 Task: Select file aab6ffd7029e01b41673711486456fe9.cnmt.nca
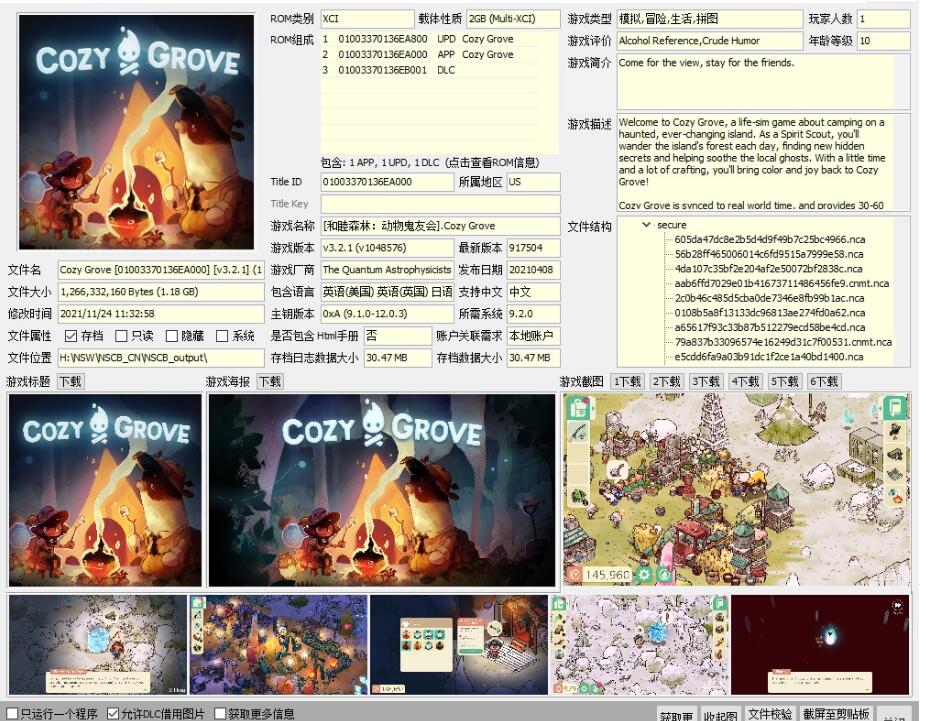781,283
